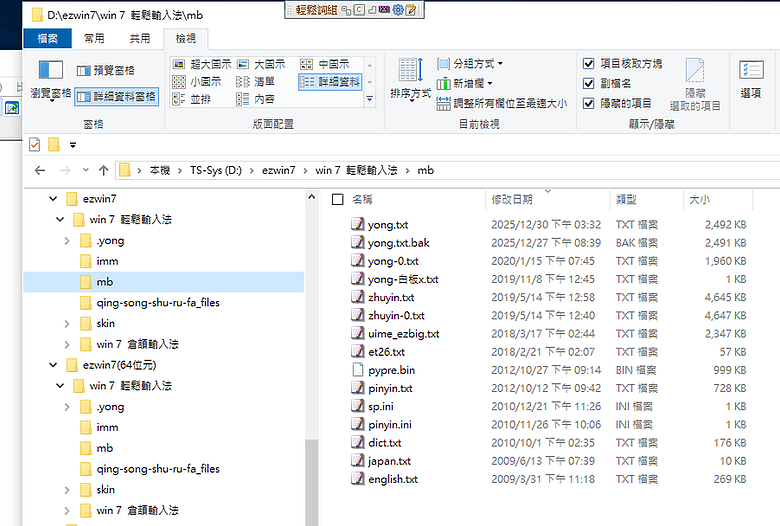Tick the select-all checkbox beside 名稱
Image resolution: width=780 pixels, height=526 pixels.
tap(338, 200)
